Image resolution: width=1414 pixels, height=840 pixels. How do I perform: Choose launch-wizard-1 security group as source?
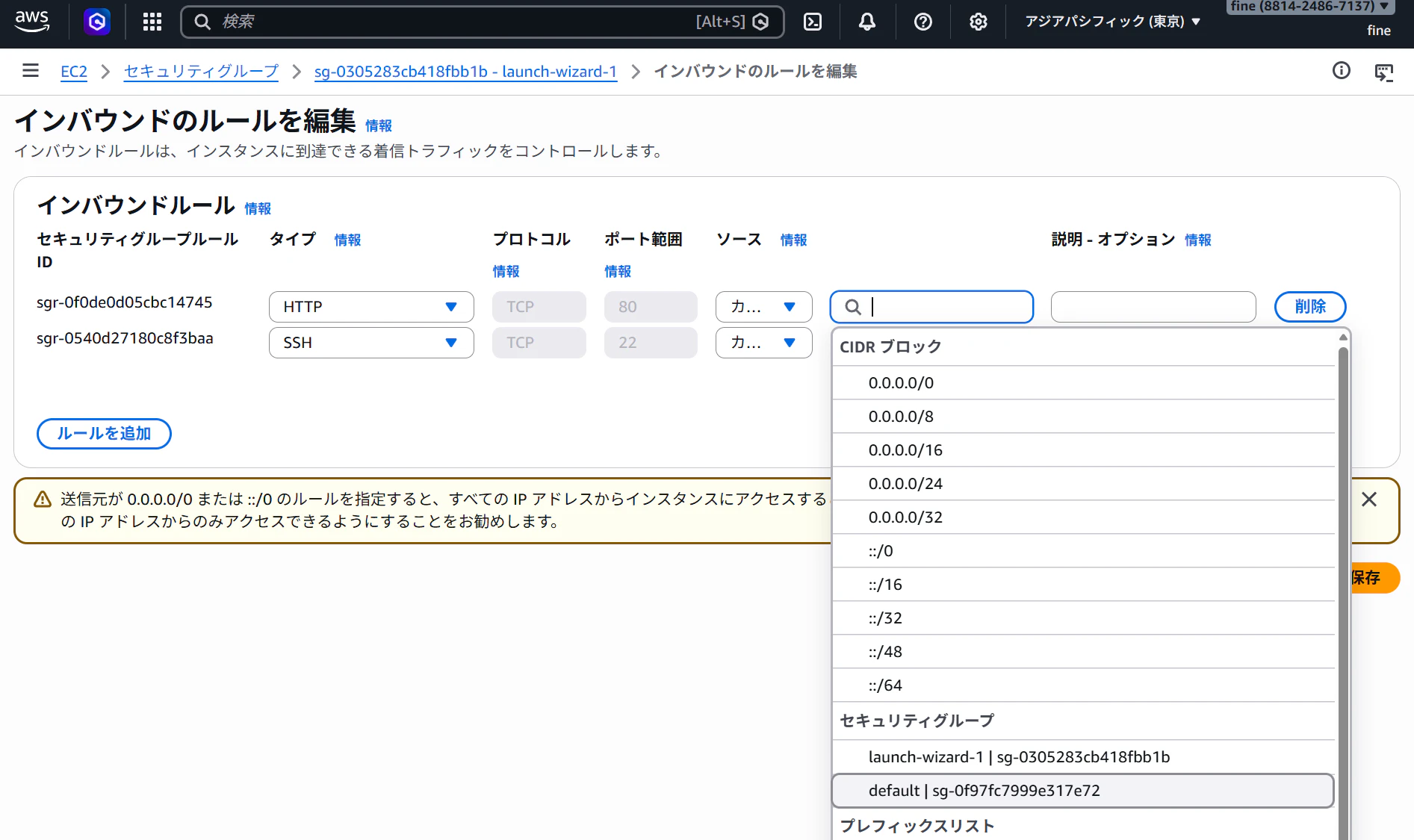[1083, 757]
